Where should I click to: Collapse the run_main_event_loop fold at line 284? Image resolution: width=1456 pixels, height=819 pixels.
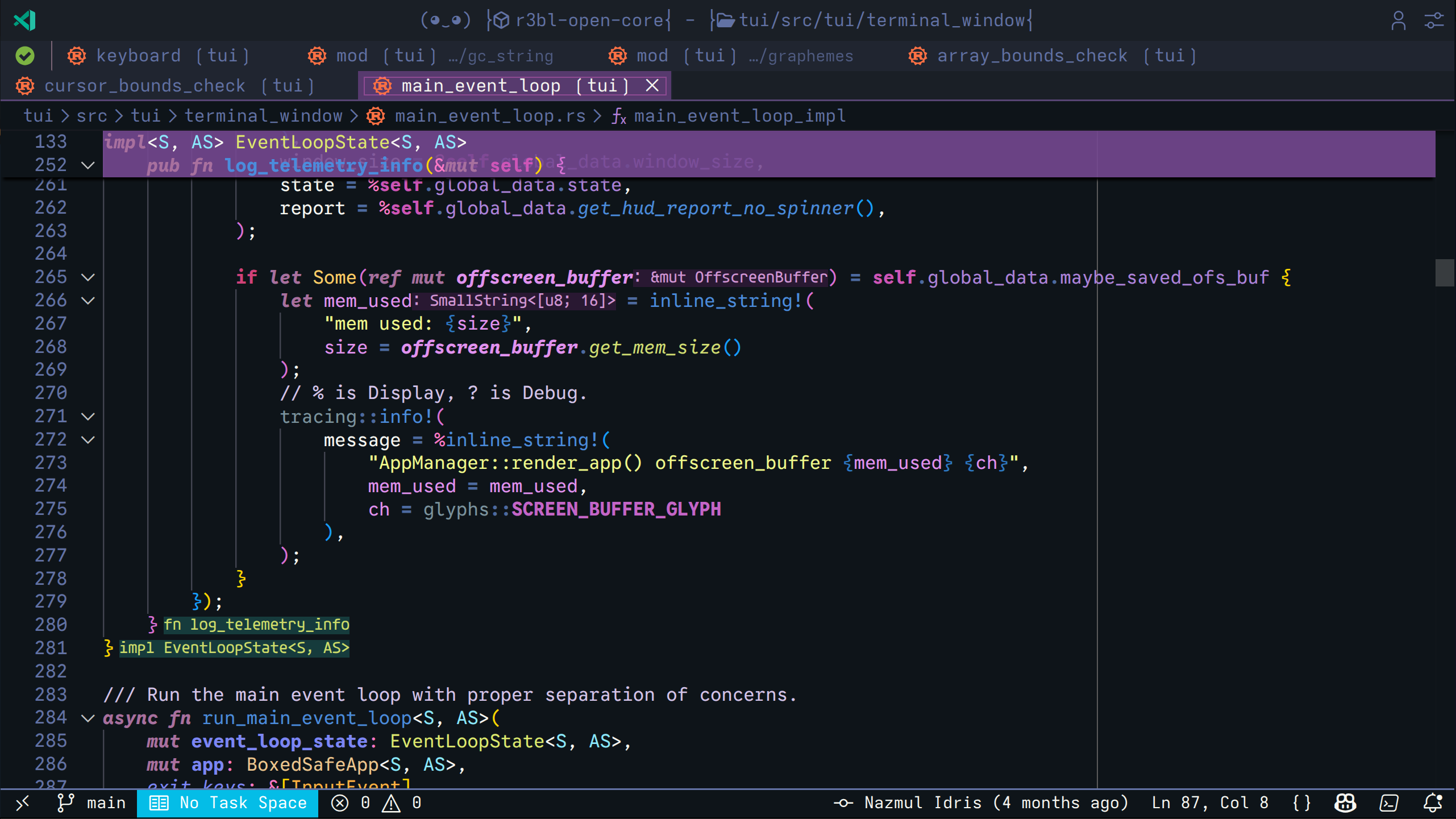(88, 718)
